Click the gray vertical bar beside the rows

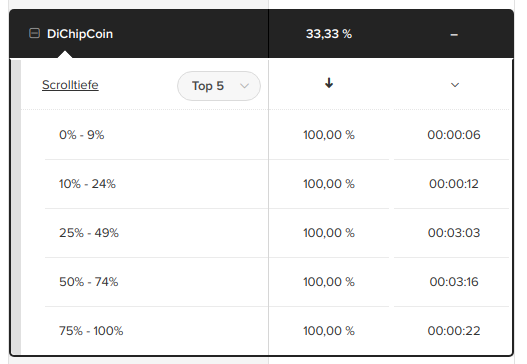pyautogui.click(x=16, y=207)
